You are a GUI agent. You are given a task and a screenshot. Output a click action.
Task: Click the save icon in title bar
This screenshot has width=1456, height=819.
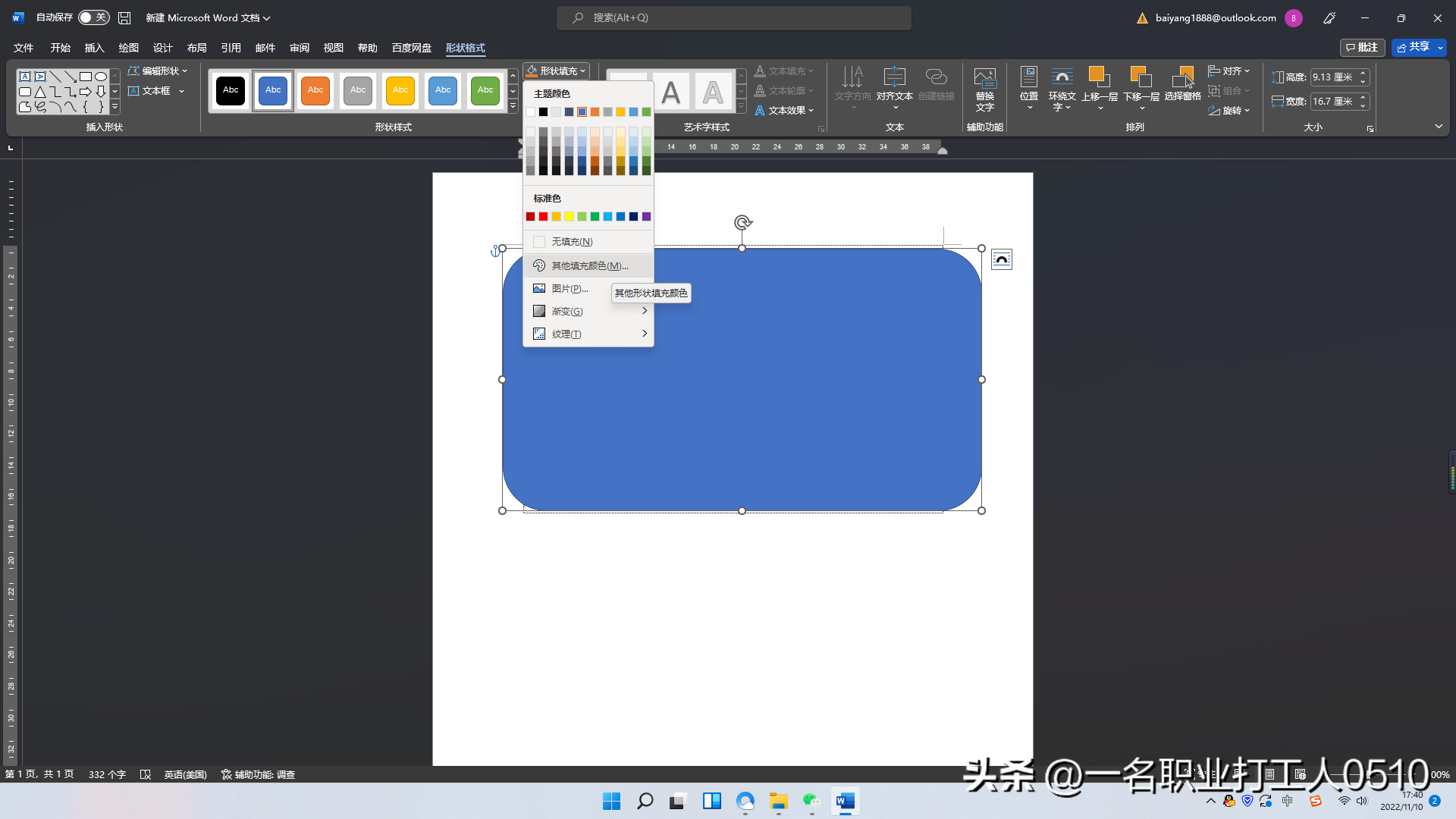125,17
